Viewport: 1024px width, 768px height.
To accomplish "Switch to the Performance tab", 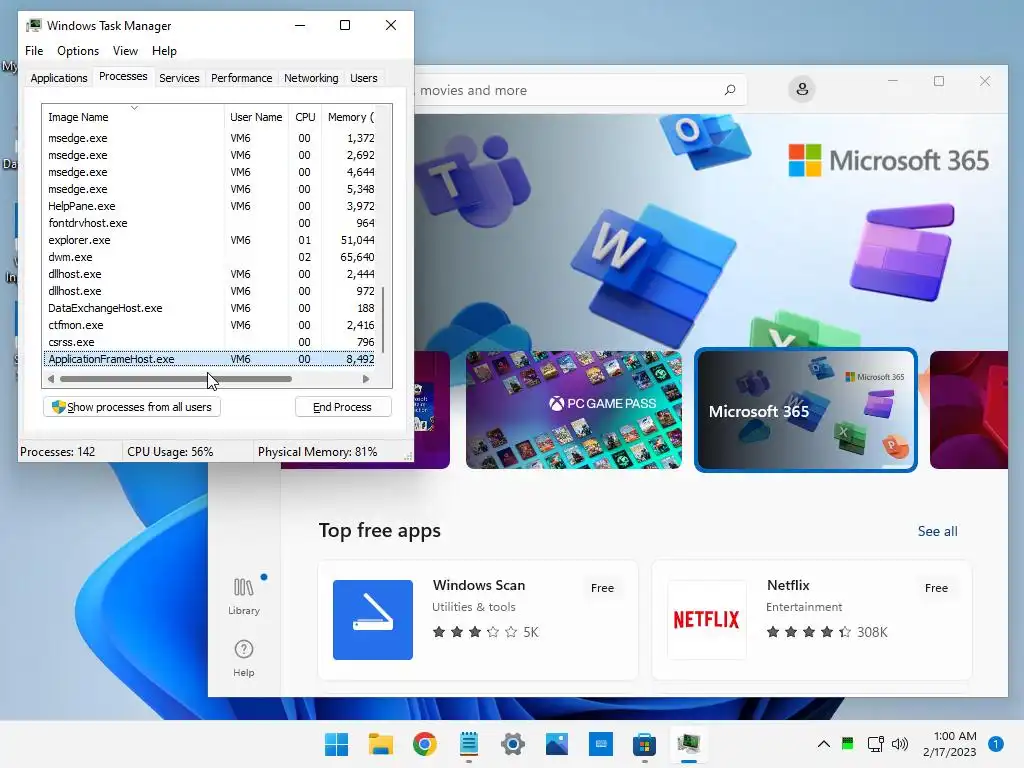I will pos(242,78).
